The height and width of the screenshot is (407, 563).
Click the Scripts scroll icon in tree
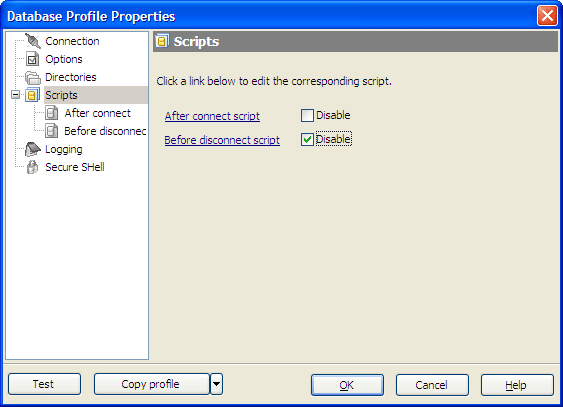point(32,95)
